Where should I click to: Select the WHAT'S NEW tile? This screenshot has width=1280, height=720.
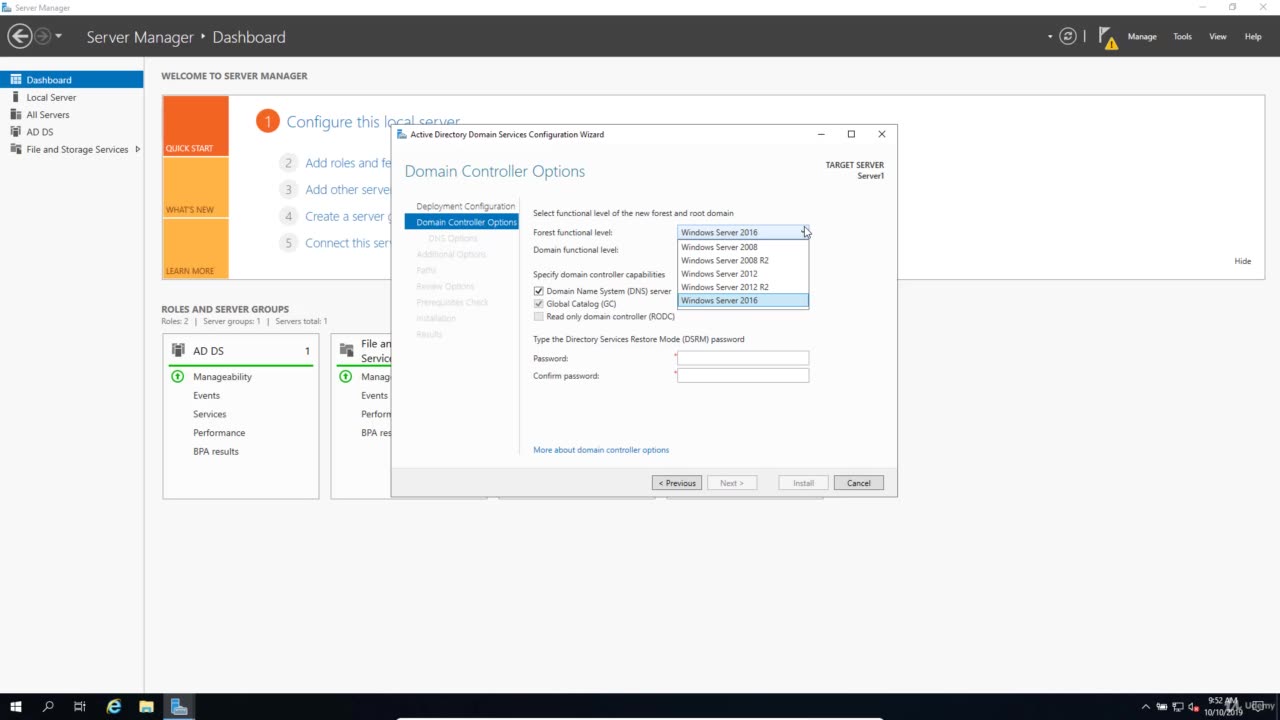click(196, 187)
